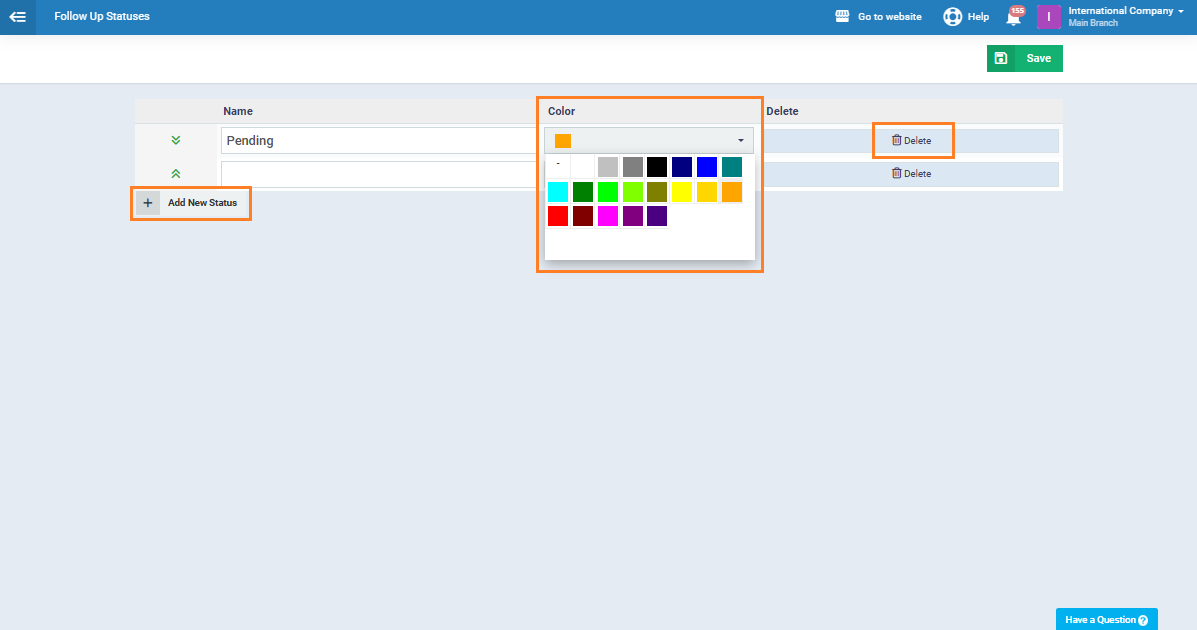
Task: Open the notifications bell
Action: [x=1013, y=18]
